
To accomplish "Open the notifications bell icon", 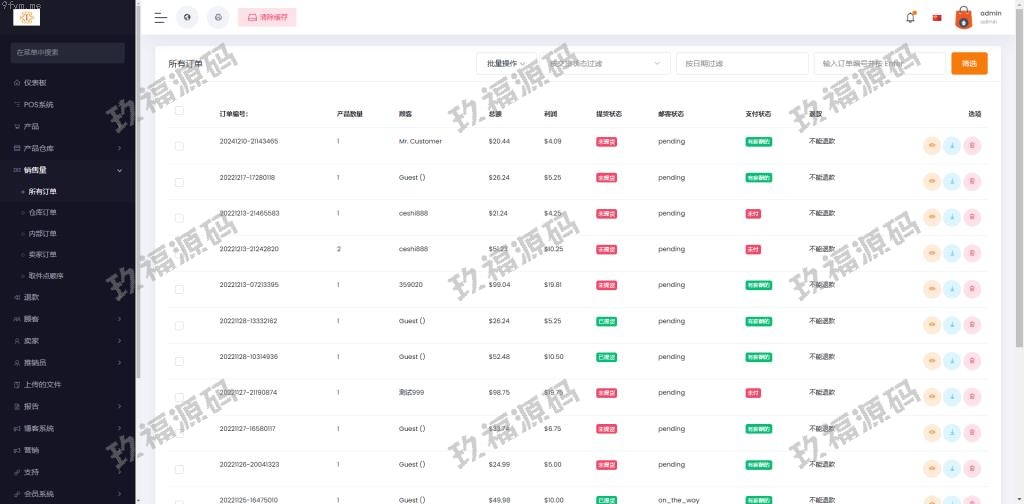I will [910, 17].
